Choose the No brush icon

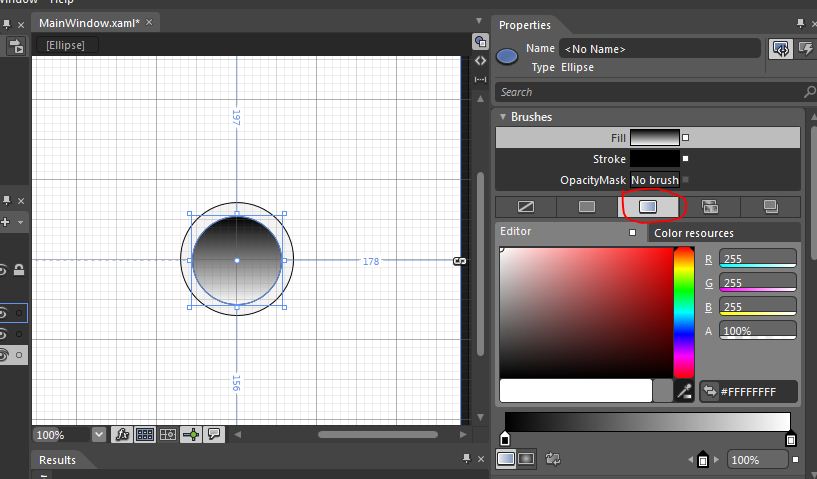(525, 207)
